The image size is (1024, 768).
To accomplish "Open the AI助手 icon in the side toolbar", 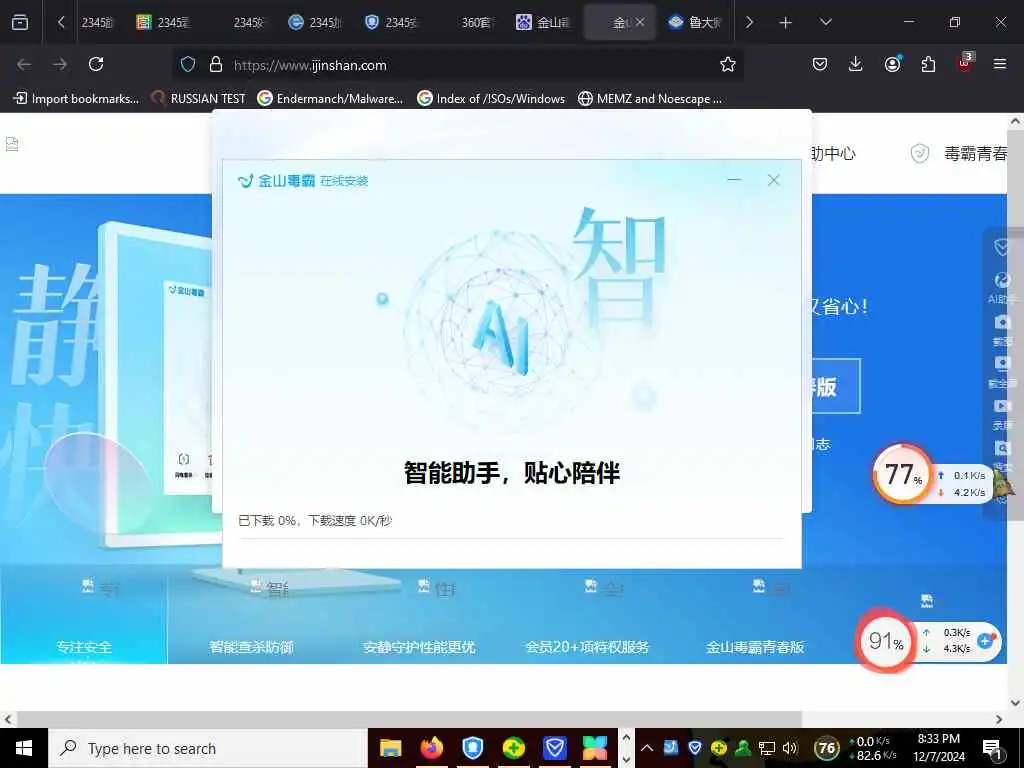I will tap(1002, 287).
